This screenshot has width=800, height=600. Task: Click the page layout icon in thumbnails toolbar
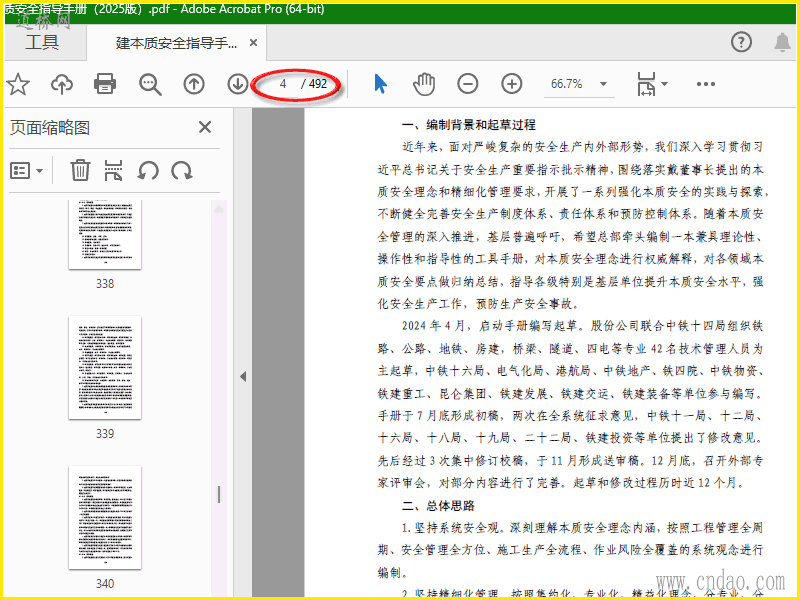(x=113, y=170)
